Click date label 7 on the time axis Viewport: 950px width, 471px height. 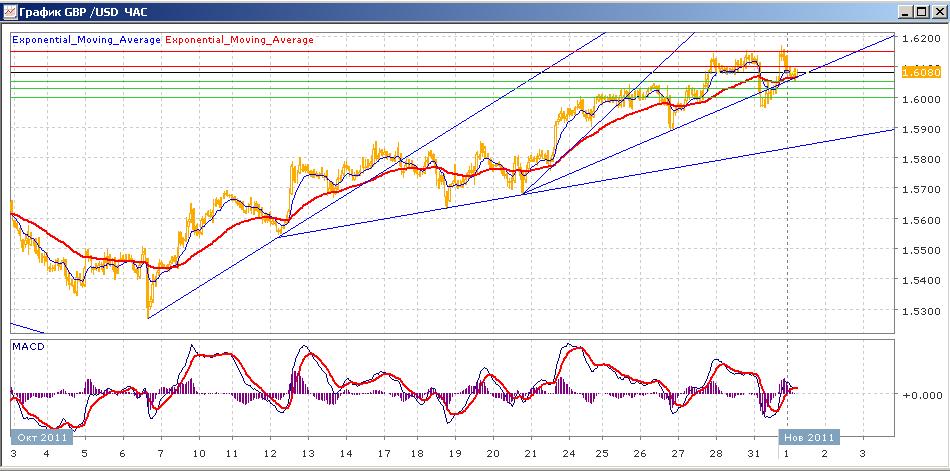point(161,453)
